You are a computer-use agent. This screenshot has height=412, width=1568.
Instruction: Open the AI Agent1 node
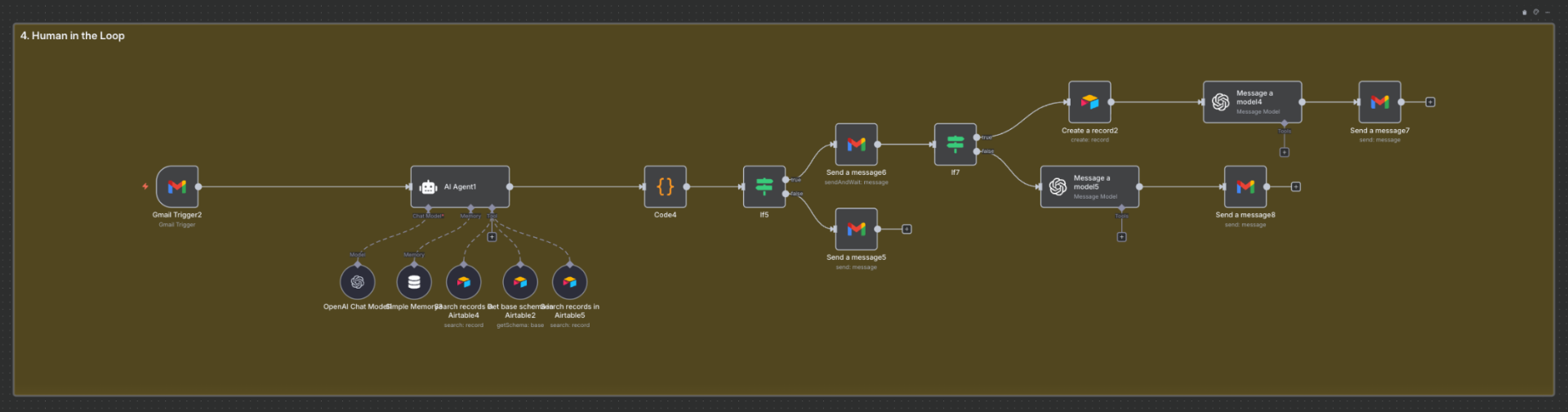(x=460, y=186)
